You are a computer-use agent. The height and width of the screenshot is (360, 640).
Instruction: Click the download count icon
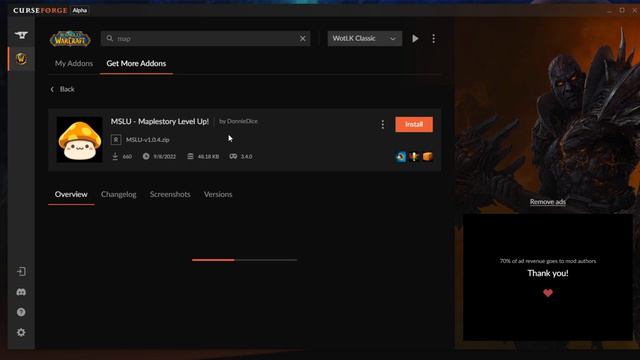point(115,156)
